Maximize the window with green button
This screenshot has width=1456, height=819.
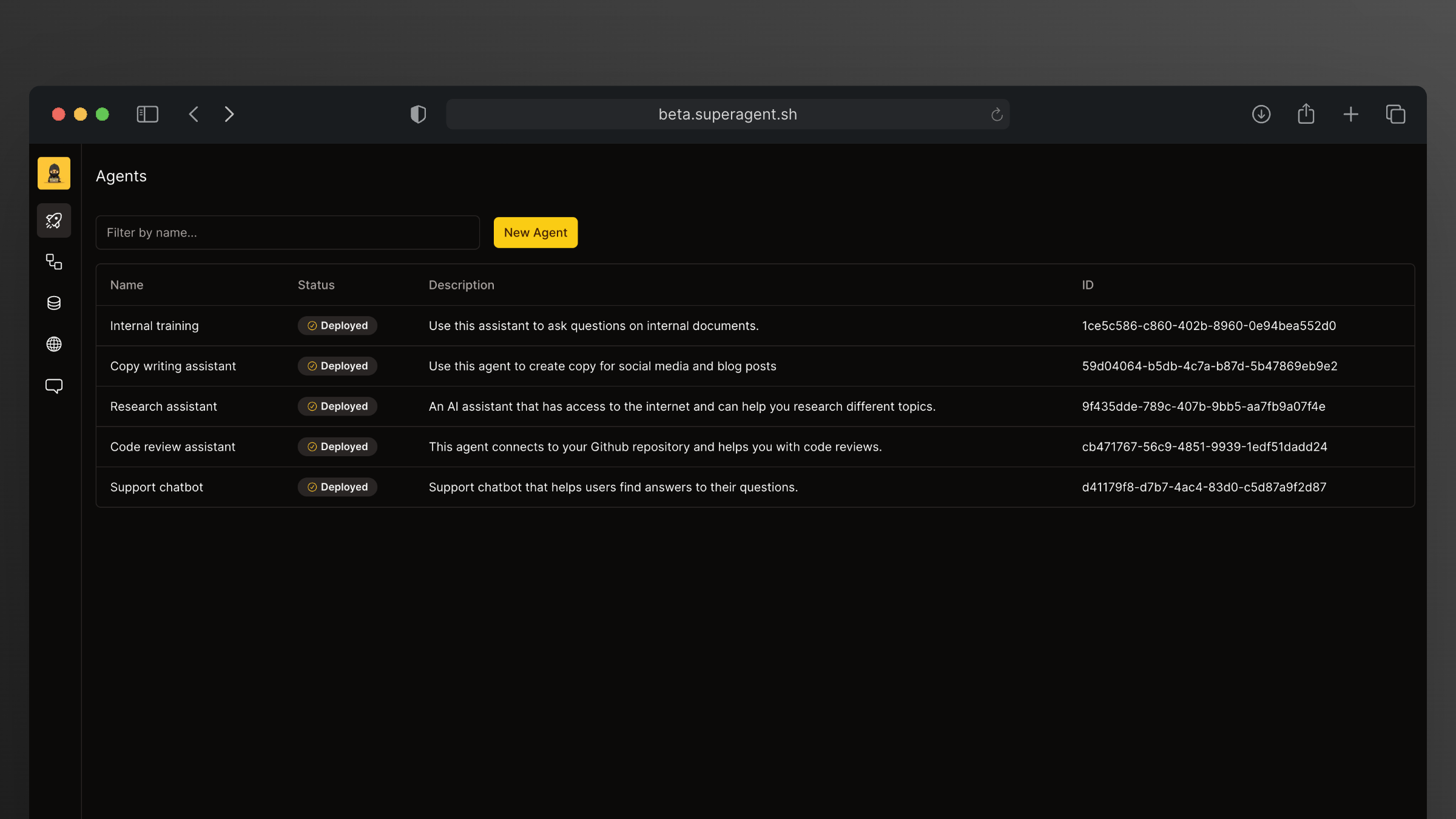point(102,114)
